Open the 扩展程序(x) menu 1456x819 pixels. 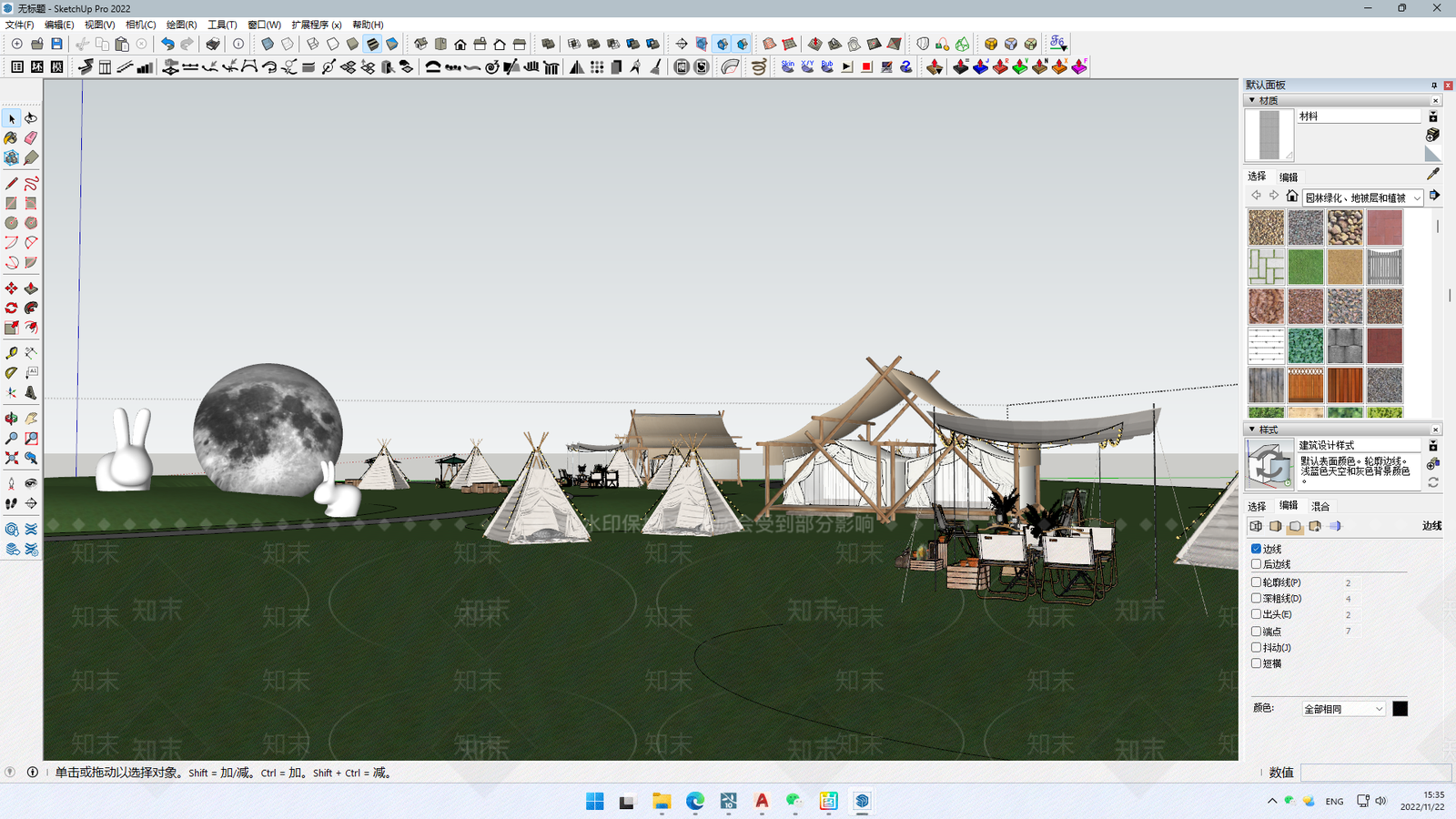[x=317, y=25]
